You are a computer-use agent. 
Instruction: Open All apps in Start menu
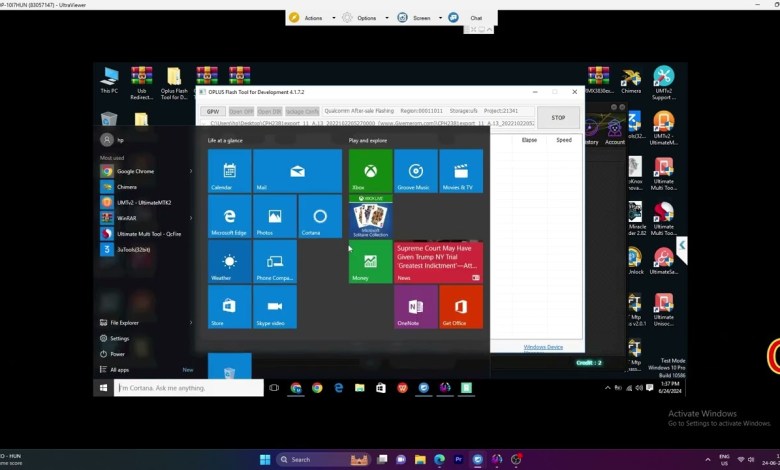click(120, 369)
